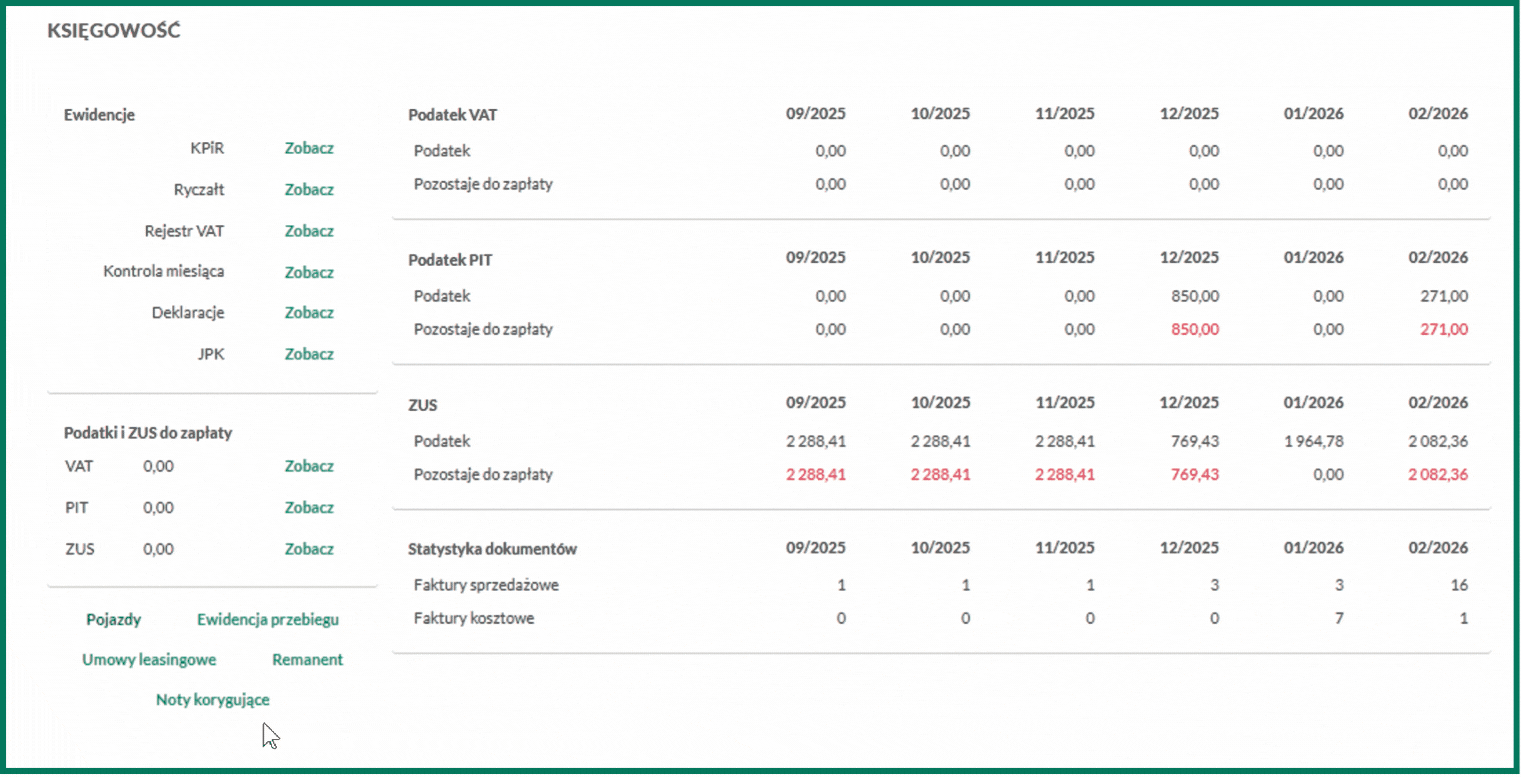Select the Podatek PIT table heading

[x=450, y=260]
